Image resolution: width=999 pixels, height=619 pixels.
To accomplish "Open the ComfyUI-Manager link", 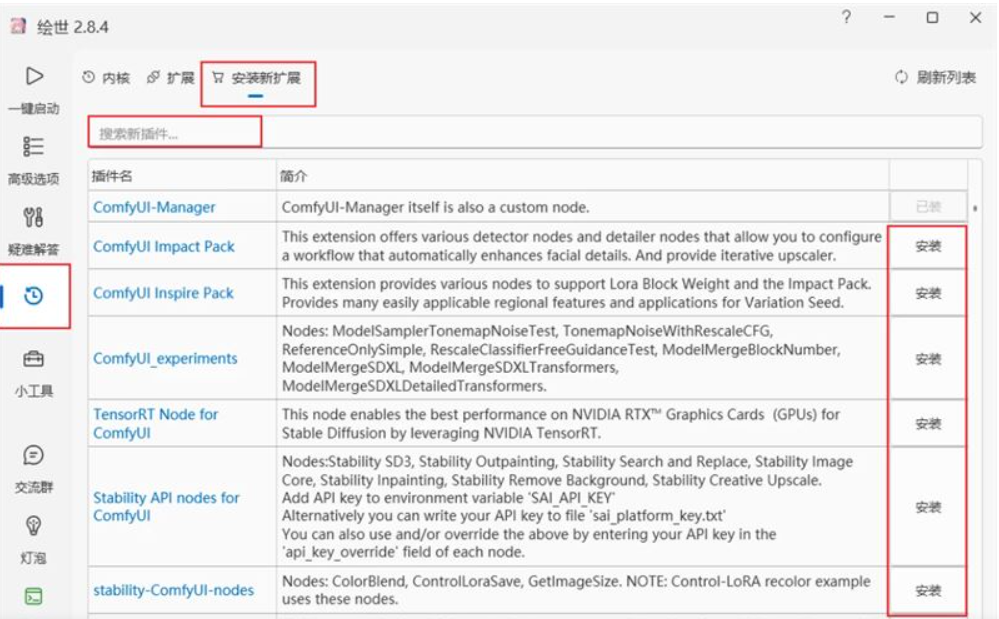I will click(154, 207).
